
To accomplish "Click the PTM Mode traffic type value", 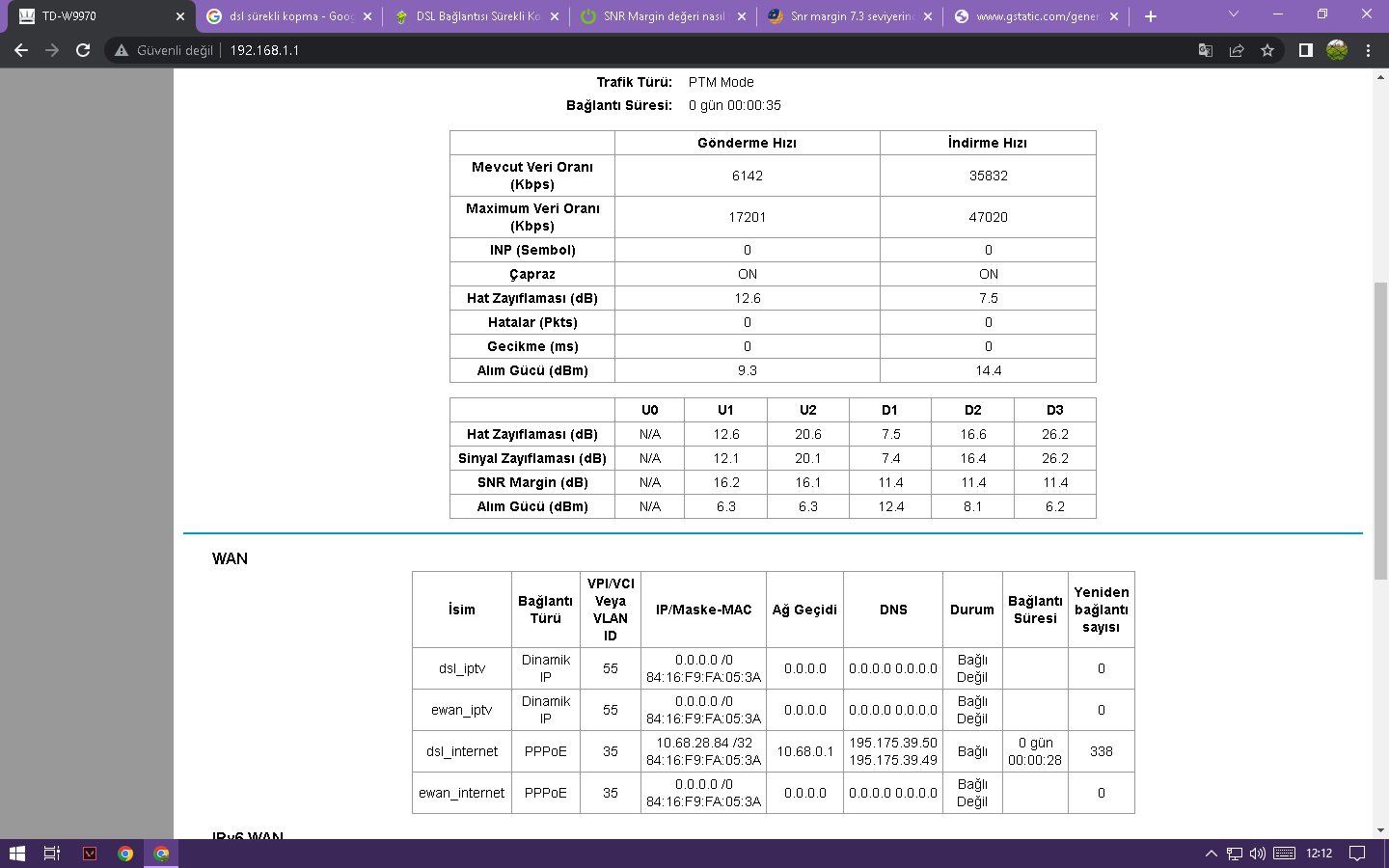I will pyautogui.click(x=722, y=82).
